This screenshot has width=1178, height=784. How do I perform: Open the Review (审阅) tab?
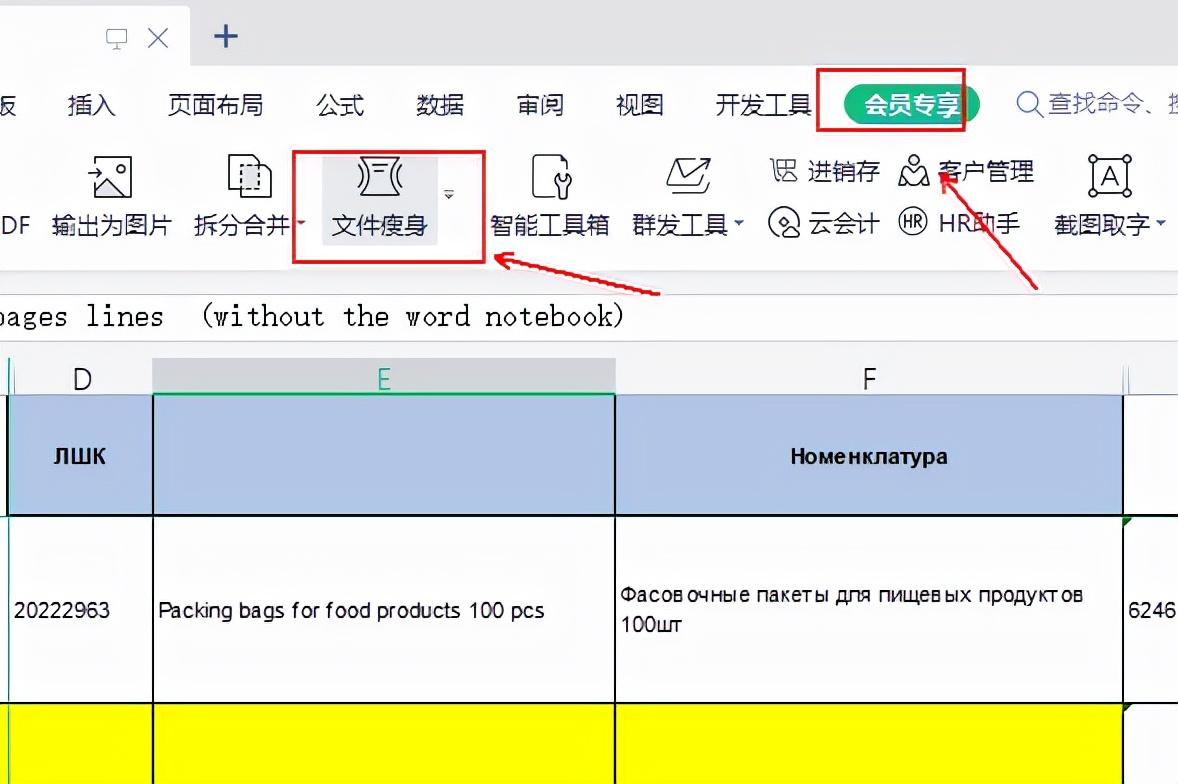pyautogui.click(x=539, y=105)
